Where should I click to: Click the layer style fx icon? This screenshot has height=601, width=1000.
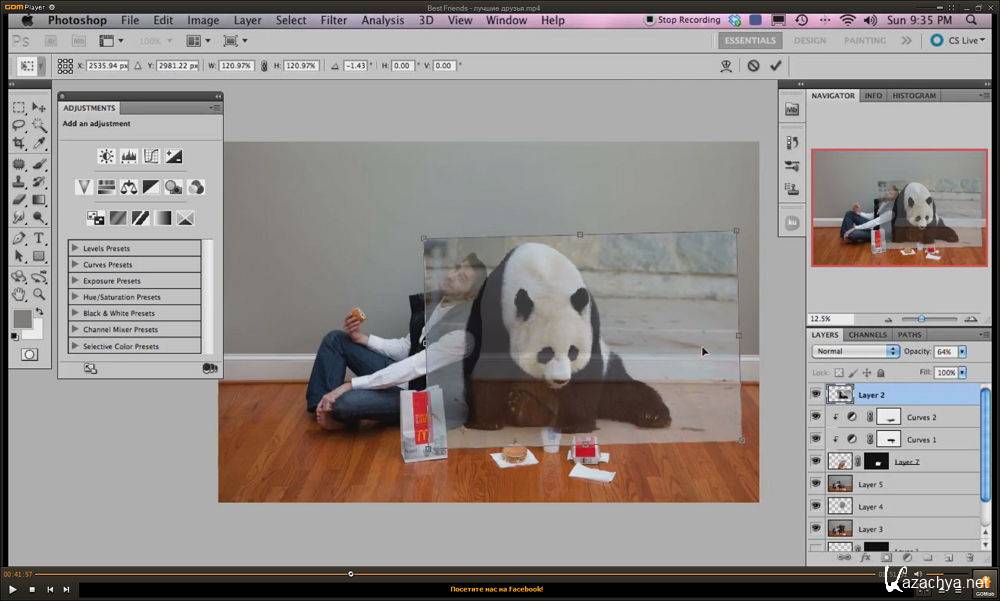click(x=866, y=557)
